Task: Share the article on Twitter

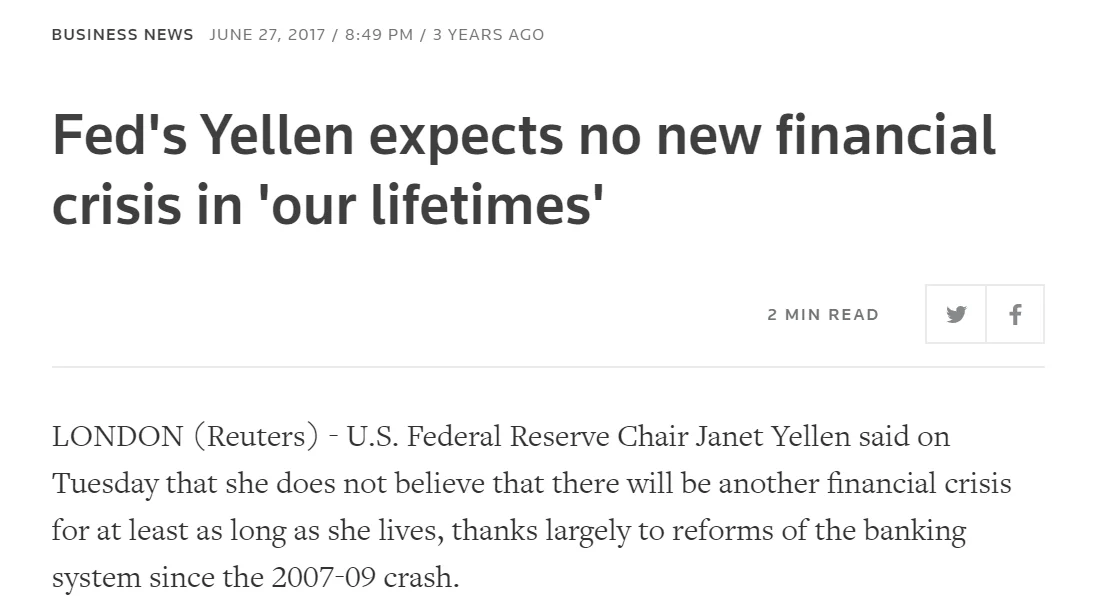Action: [x=956, y=314]
